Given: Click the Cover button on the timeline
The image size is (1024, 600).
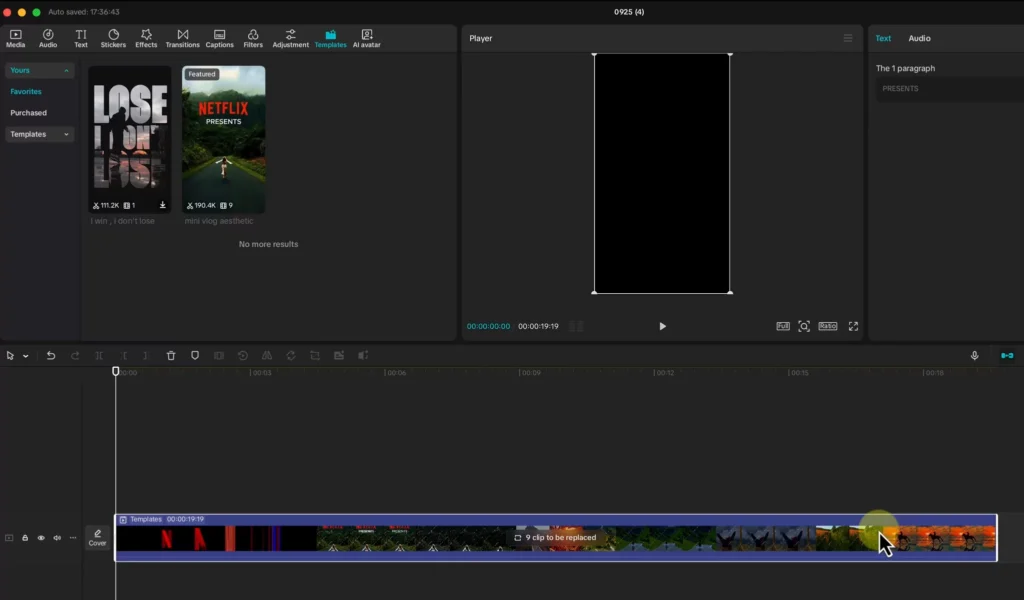Looking at the screenshot, I should pos(97,537).
